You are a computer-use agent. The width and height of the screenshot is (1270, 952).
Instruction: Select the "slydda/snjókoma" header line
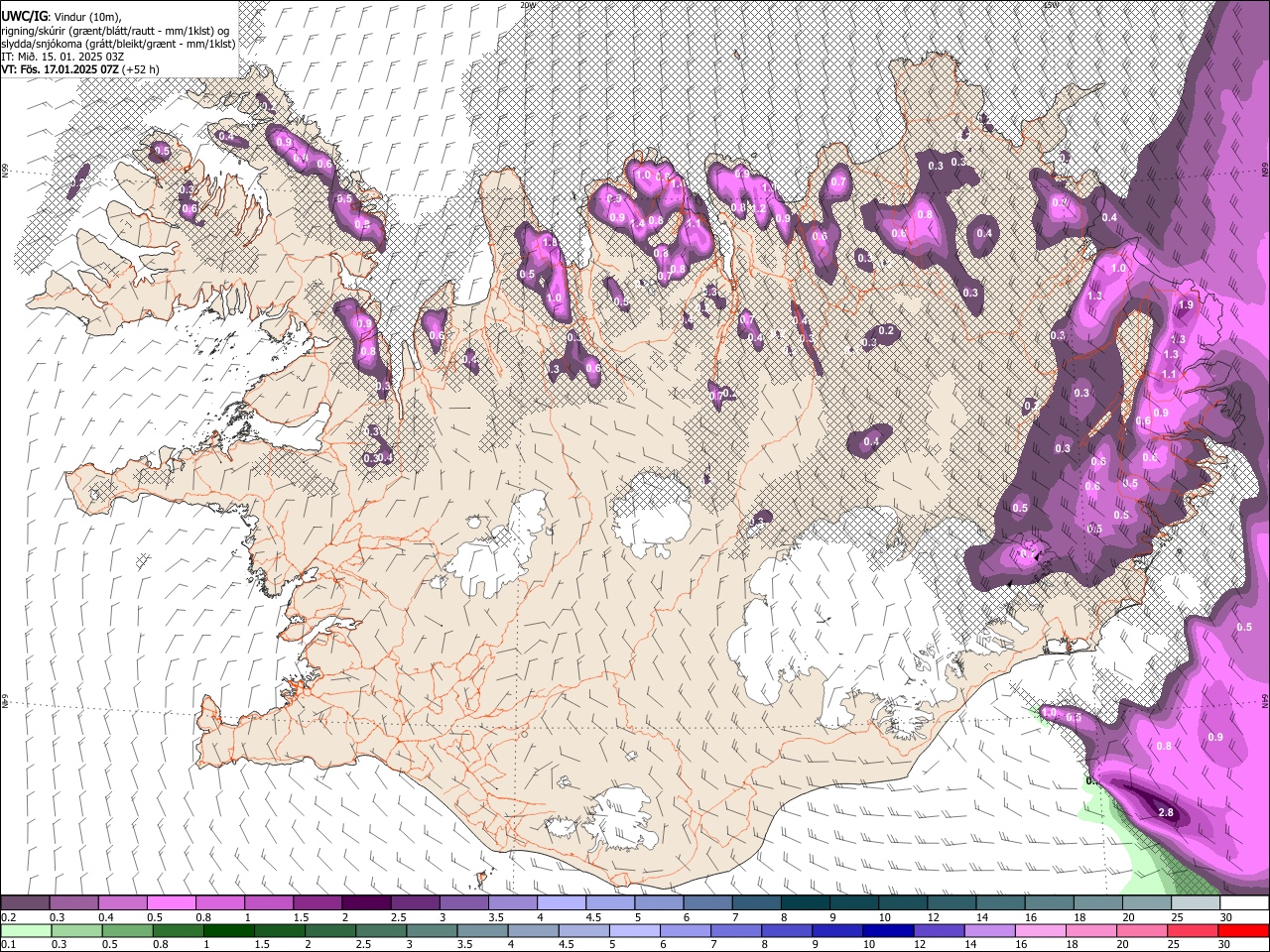pos(119,44)
